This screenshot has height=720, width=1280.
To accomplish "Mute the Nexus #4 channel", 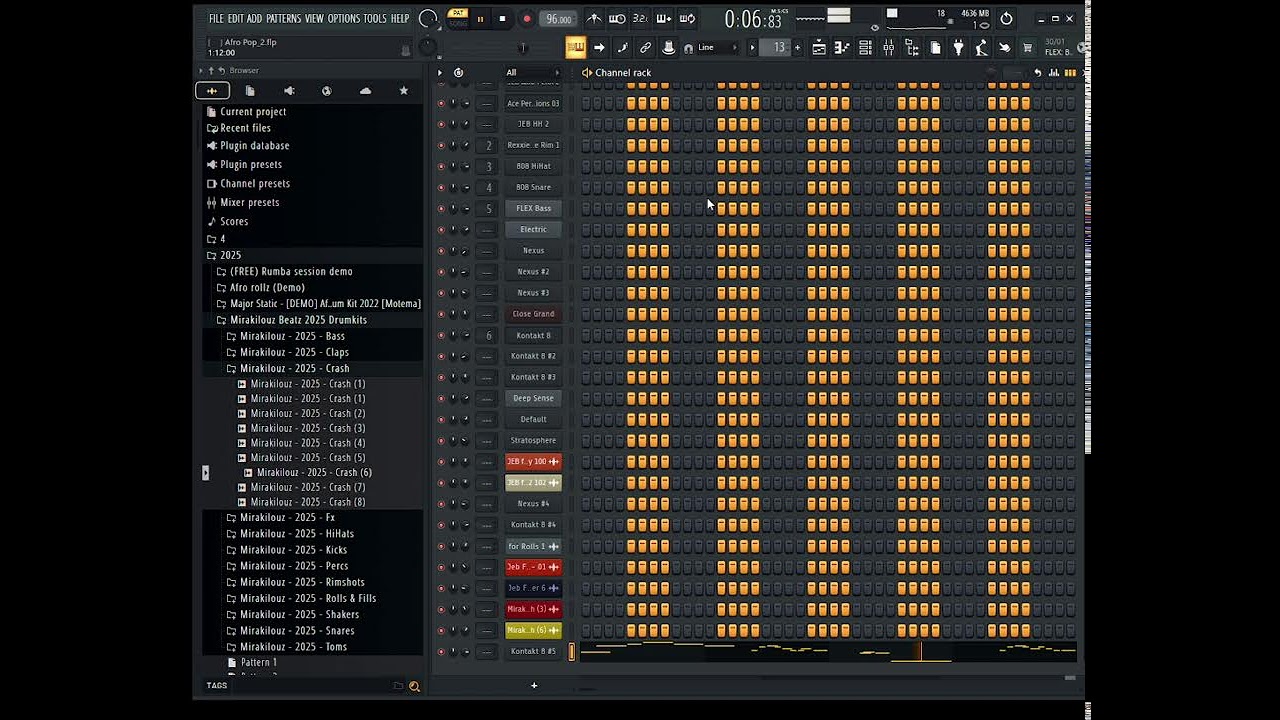I will (441, 504).
